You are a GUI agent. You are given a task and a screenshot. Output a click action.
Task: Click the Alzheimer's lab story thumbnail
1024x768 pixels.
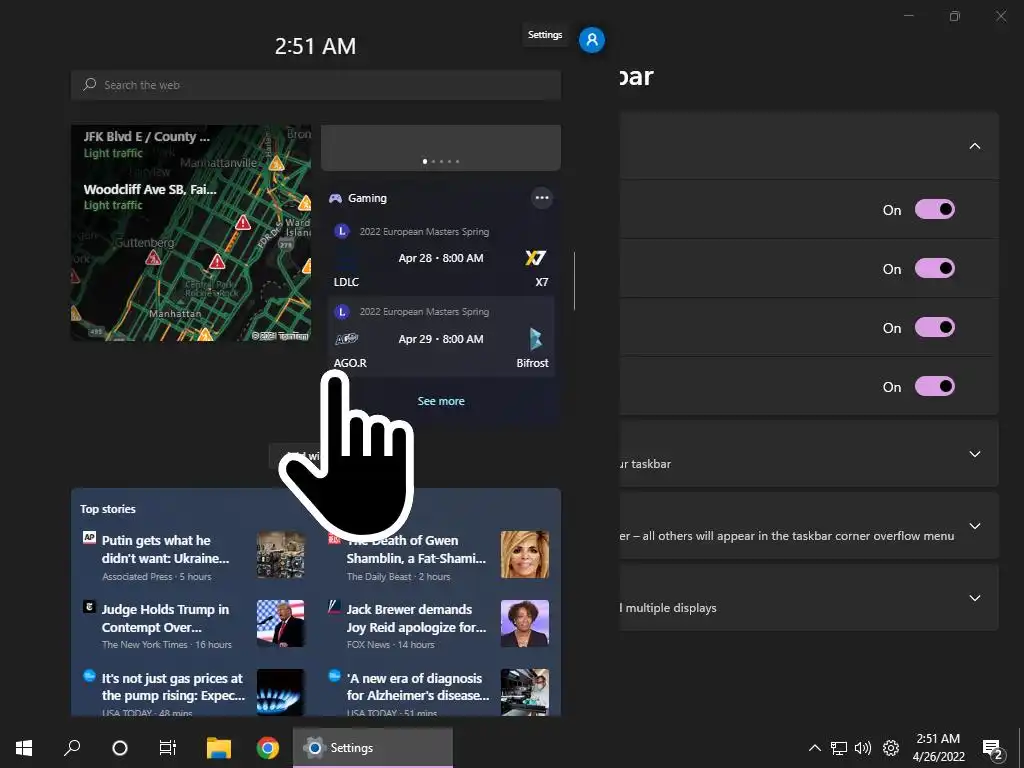coord(525,692)
